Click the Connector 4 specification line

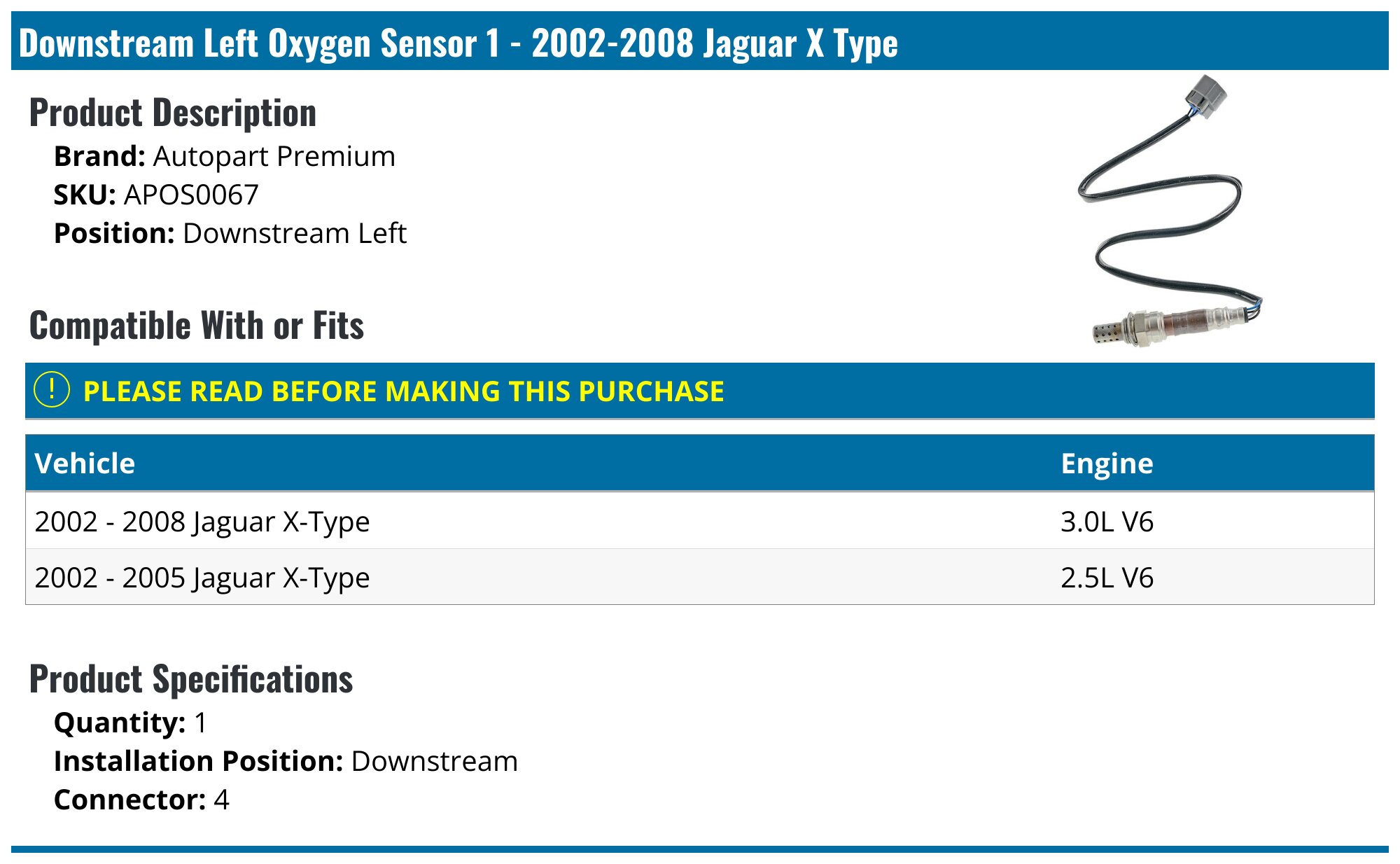(141, 800)
